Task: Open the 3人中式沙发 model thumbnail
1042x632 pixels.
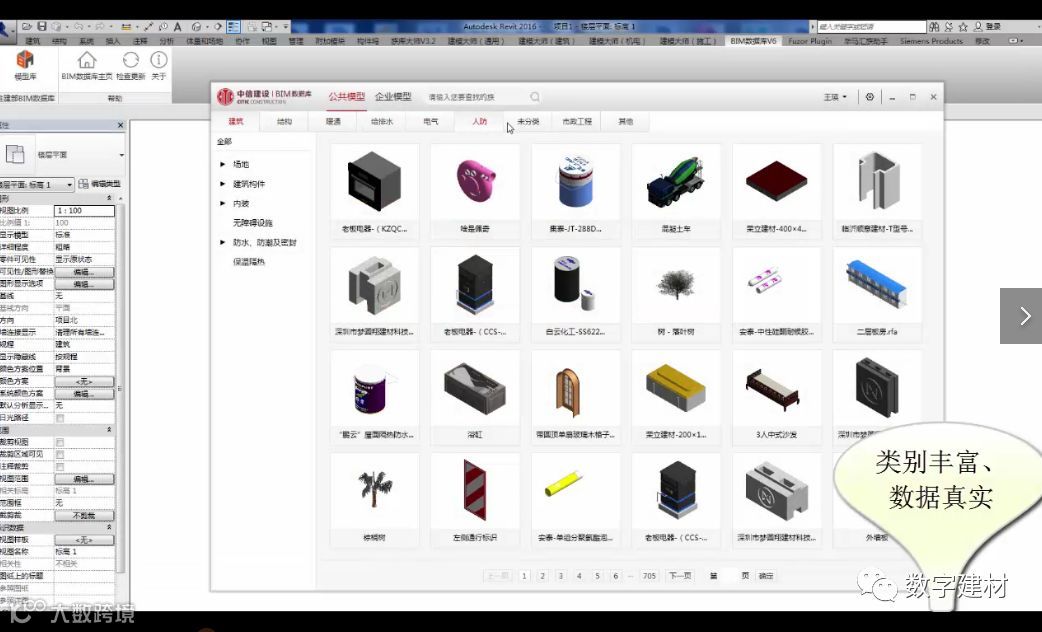Action: (x=776, y=388)
